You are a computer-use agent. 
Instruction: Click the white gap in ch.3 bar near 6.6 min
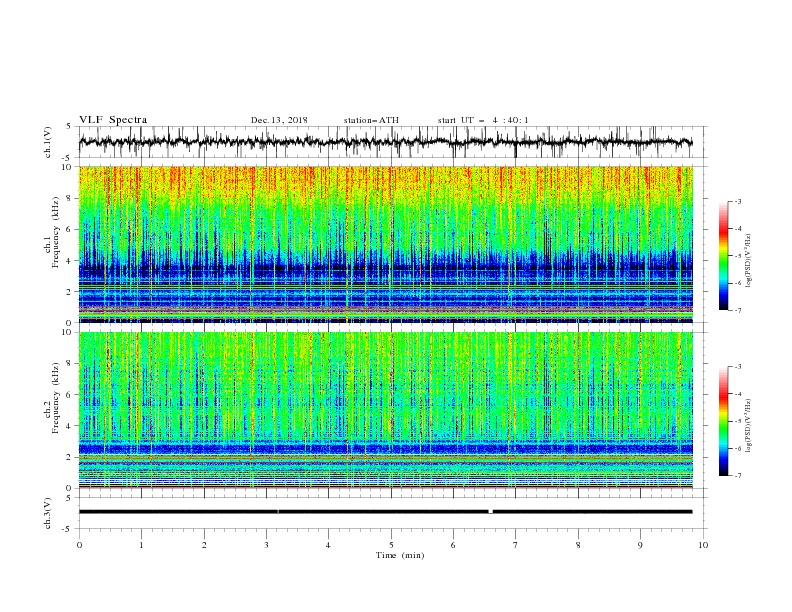[490, 512]
